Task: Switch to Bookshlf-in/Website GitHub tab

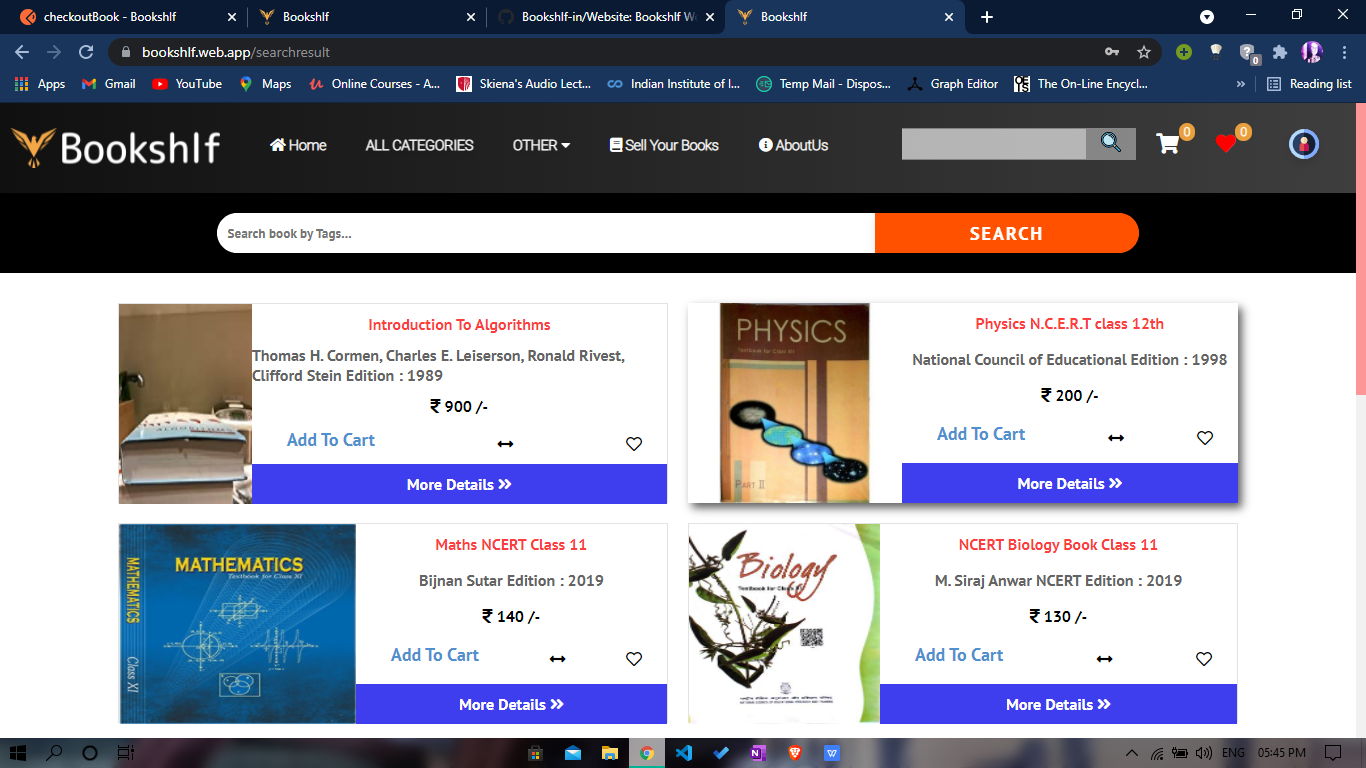Action: (x=608, y=17)
